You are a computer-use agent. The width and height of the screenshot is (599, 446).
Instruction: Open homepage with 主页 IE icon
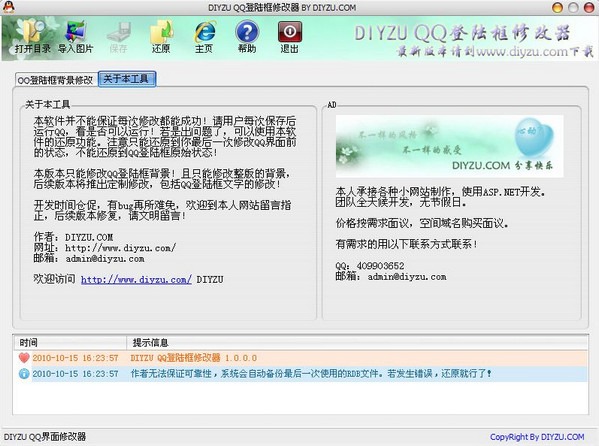click(204, 37)
